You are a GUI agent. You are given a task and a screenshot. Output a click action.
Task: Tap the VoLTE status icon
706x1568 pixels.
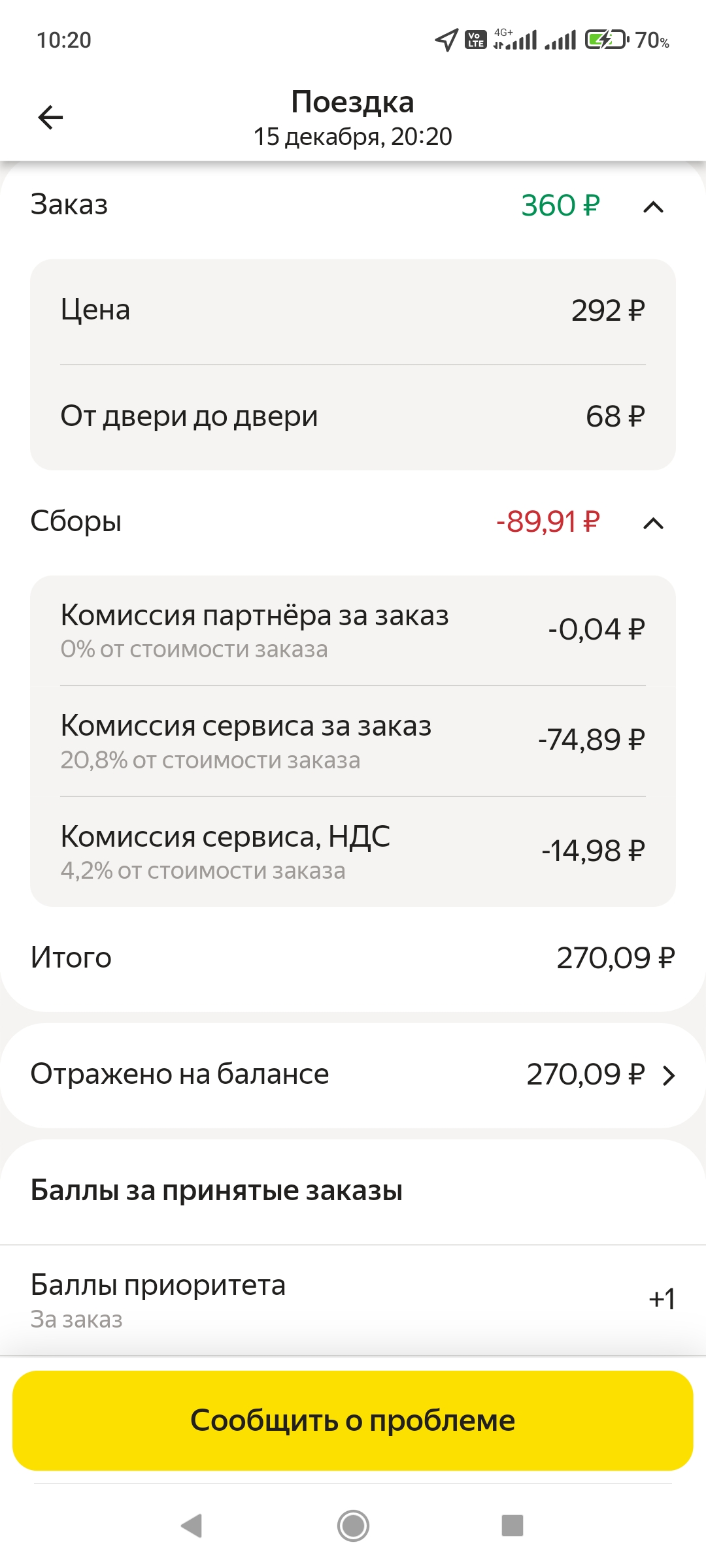point(475,40)
